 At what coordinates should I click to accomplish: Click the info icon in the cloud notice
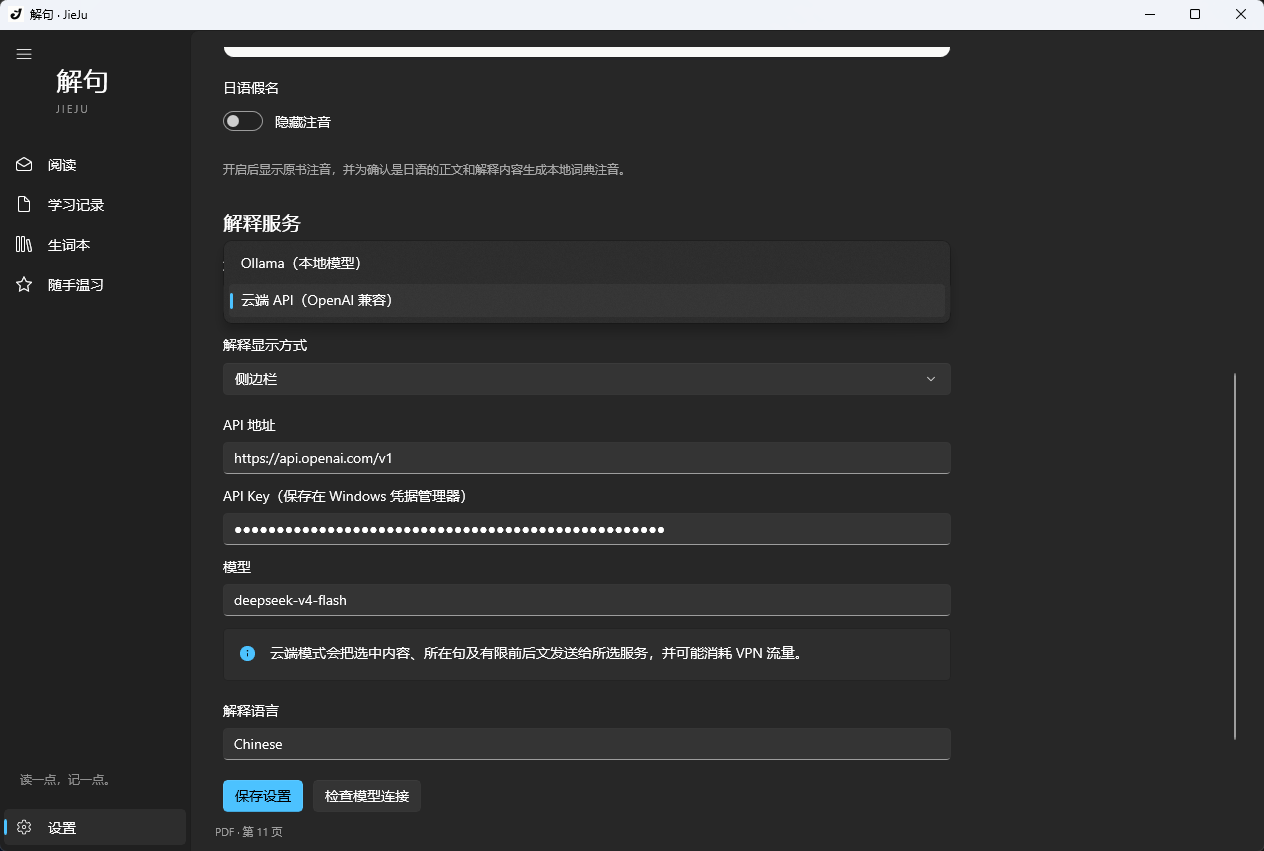click(x=247, y=654)
